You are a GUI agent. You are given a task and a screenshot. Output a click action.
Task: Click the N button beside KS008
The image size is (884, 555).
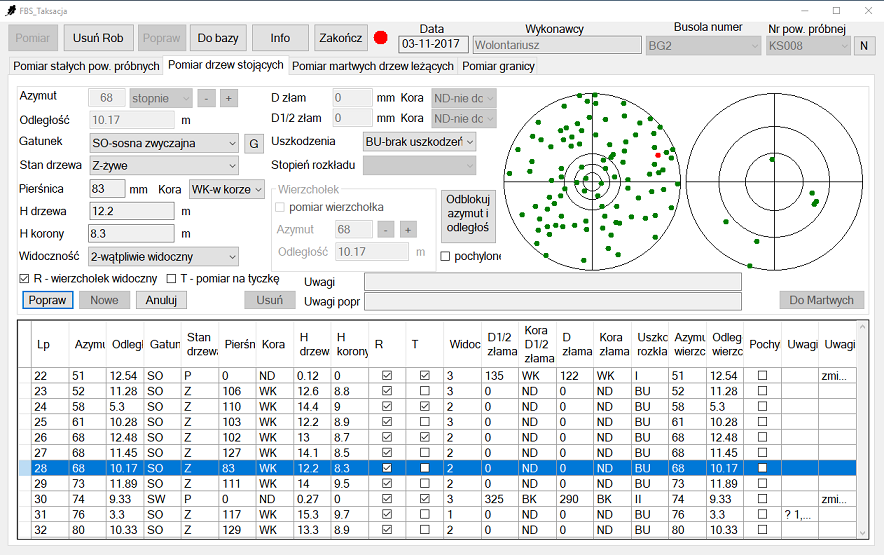pyautogui.click(x=865, y=46)
